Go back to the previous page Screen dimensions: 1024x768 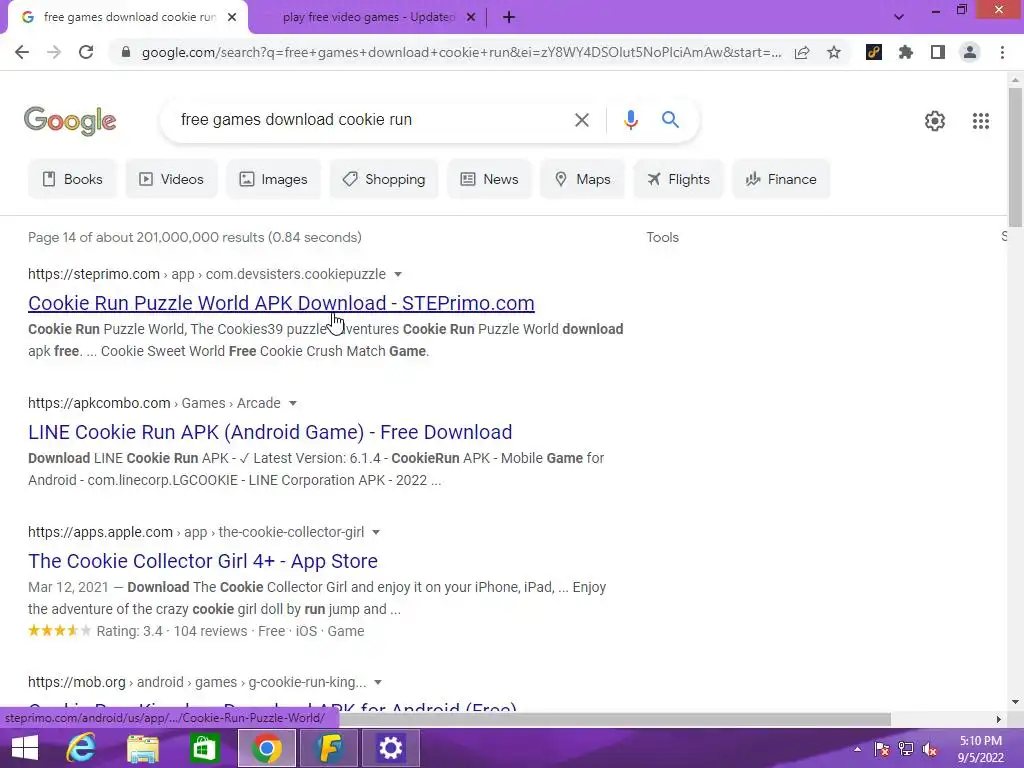[22, 52]
